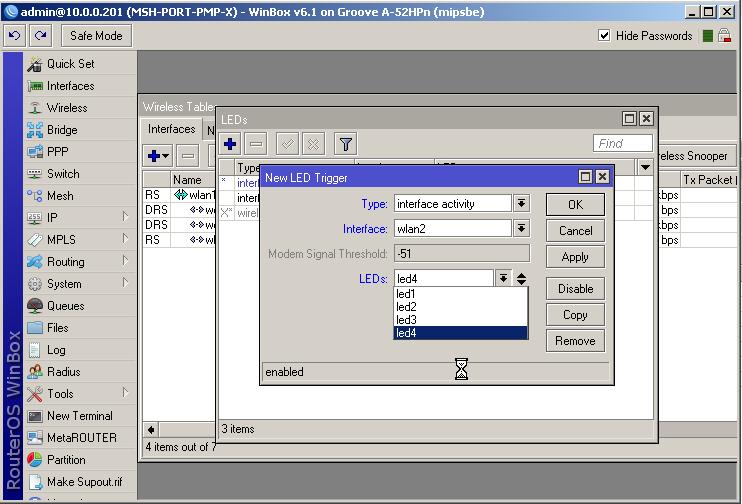742x504 pixels.
Task: Click Cancel in New LED Trigger
Action: coord(575,231)
